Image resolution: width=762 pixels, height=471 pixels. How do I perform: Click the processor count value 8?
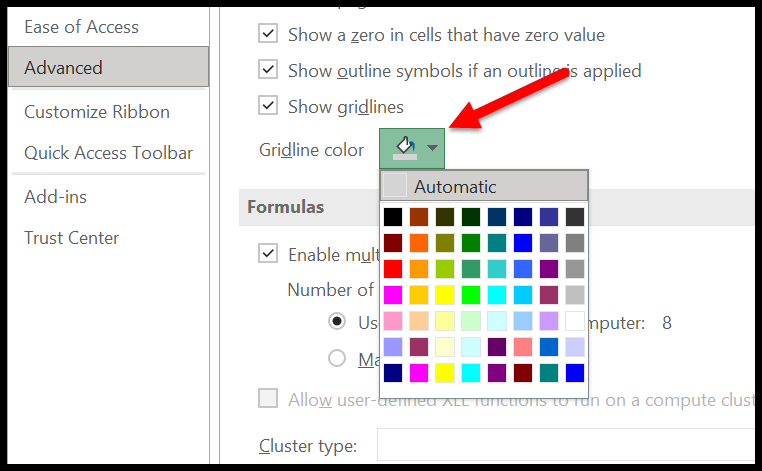coord(667,323)
